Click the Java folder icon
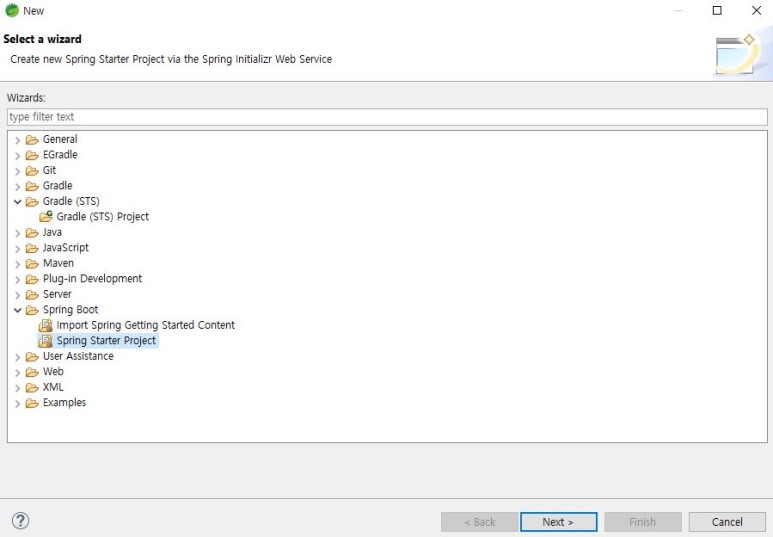Screen dimensions: 773x537 click(32, 233)
